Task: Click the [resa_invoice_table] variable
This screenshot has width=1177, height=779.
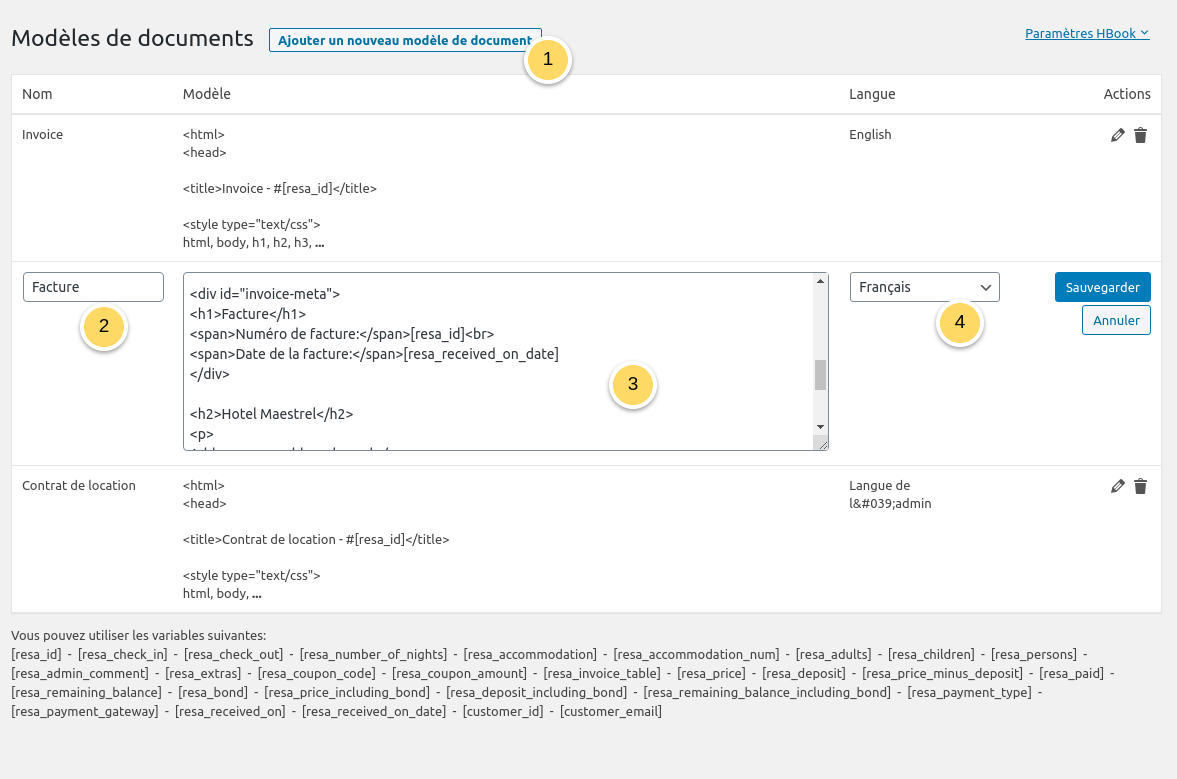Action: [x=602, y=673]
